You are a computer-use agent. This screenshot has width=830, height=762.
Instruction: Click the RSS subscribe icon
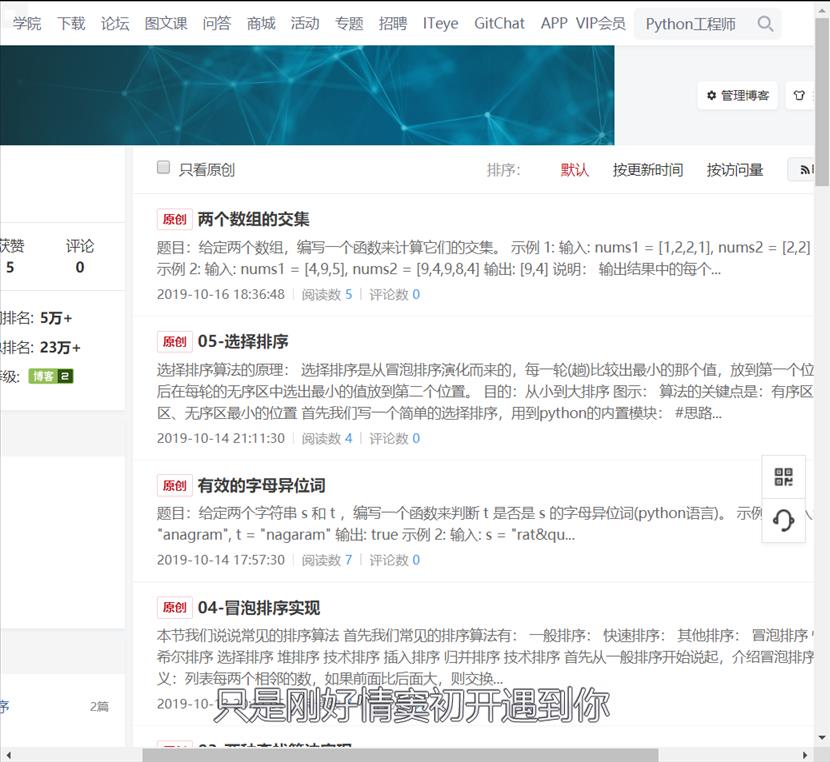coord(803,170)
